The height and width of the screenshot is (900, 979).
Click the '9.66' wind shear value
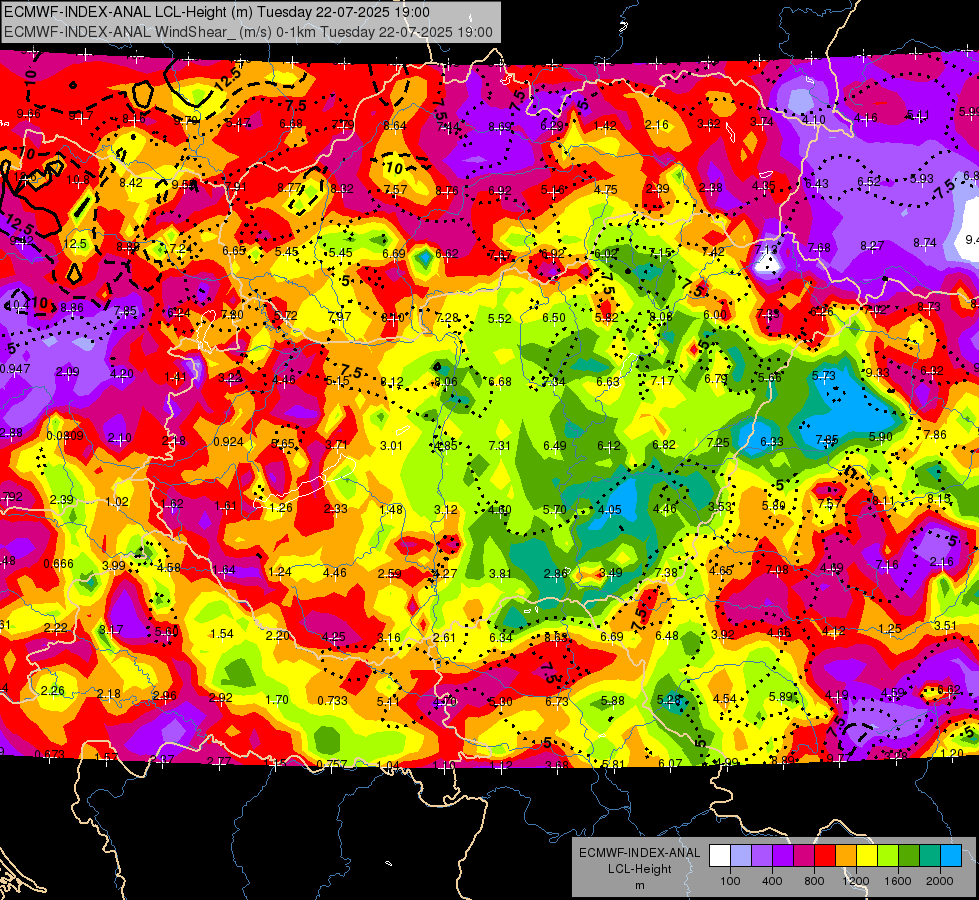tap(29, 114)
